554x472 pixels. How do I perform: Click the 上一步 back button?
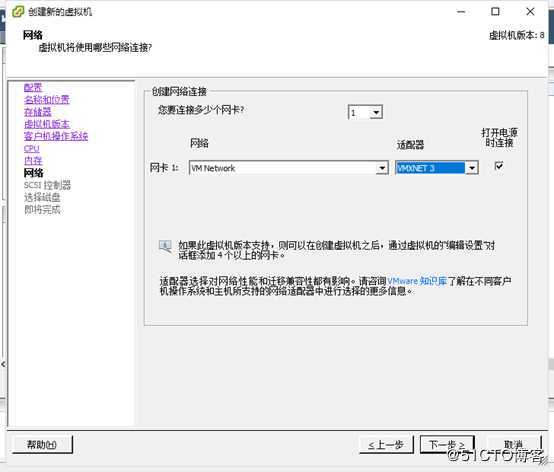tap(386, 444)
